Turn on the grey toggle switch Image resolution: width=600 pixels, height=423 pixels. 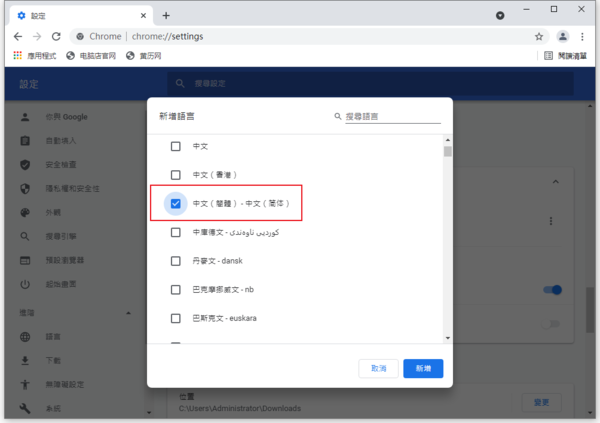coord(551,324)
